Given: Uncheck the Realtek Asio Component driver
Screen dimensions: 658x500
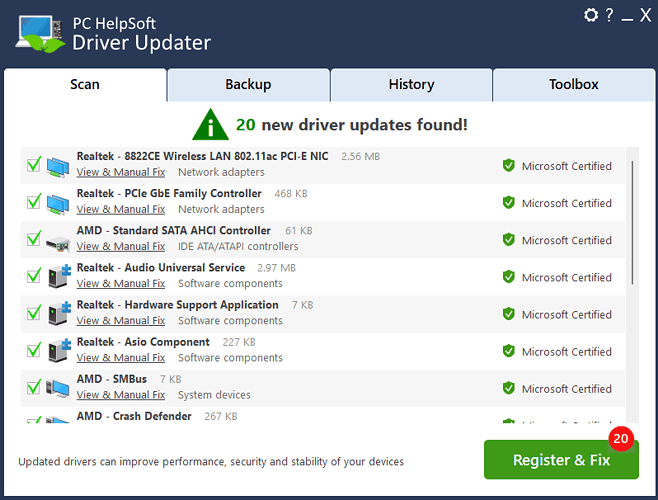Looking at the screenshot, I should coord(34,349).
